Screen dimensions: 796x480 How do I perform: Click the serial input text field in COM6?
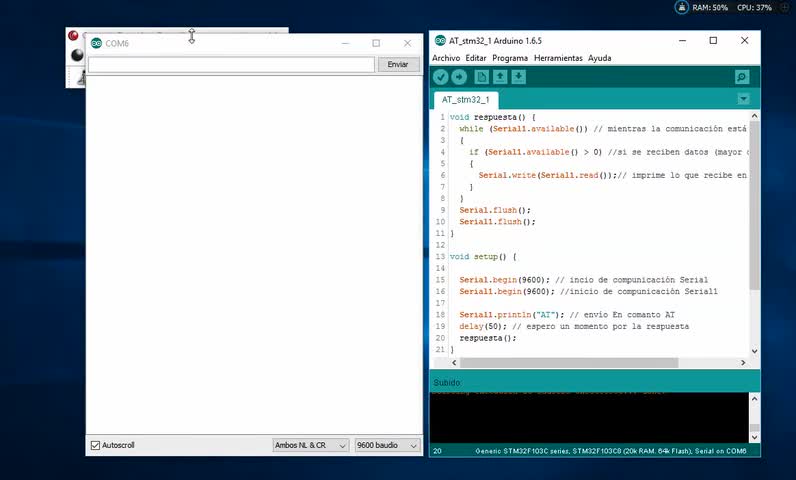pos(231,64)
